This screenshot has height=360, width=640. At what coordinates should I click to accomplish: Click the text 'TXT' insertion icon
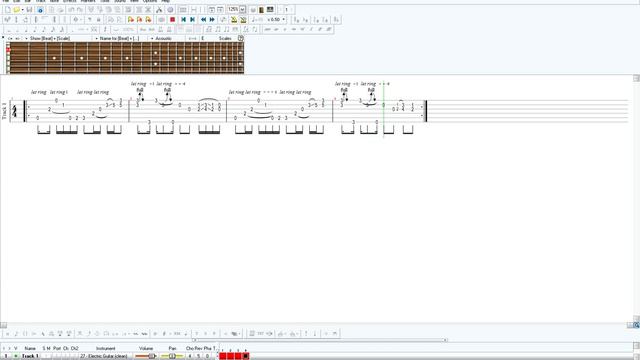coord(260,334)
